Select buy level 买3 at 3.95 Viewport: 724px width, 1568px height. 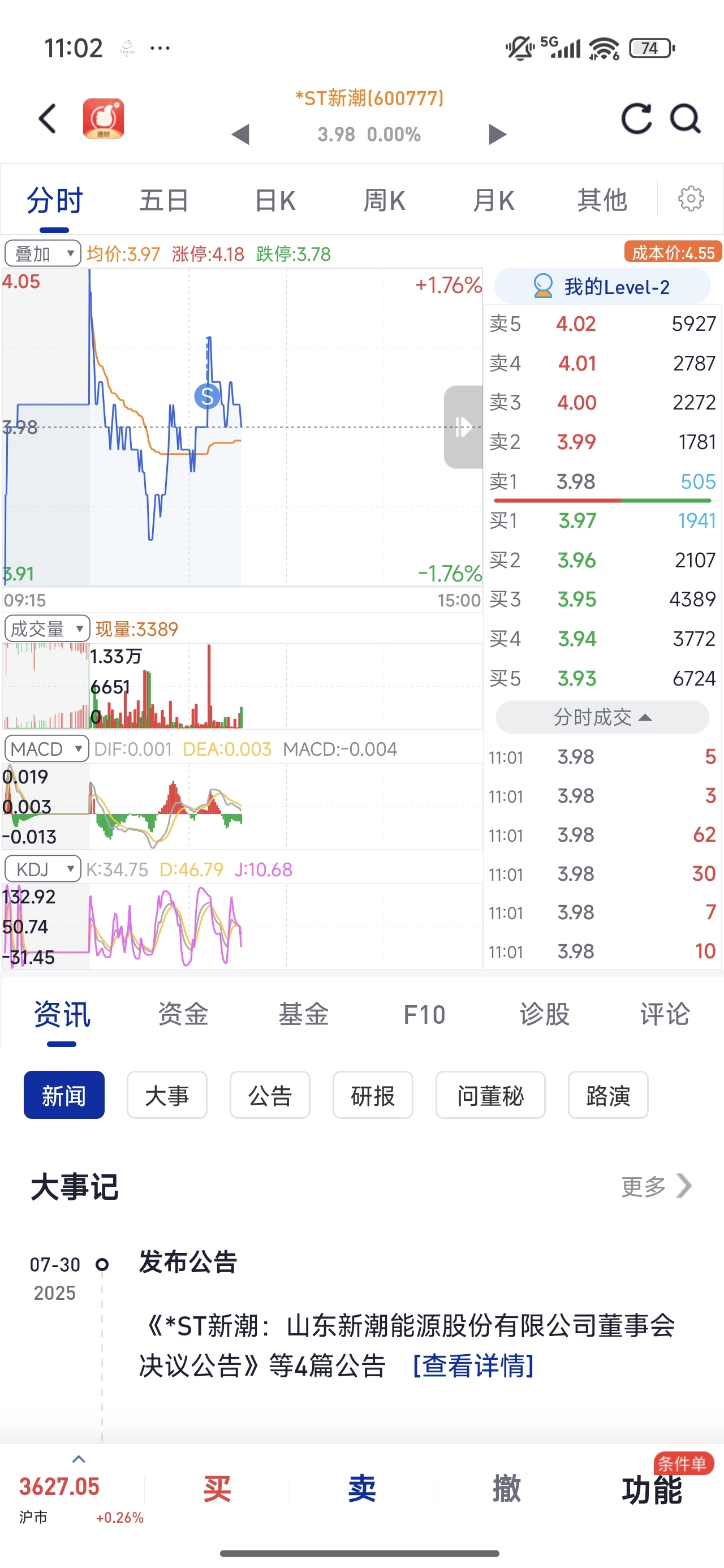(x=602, y=600)
